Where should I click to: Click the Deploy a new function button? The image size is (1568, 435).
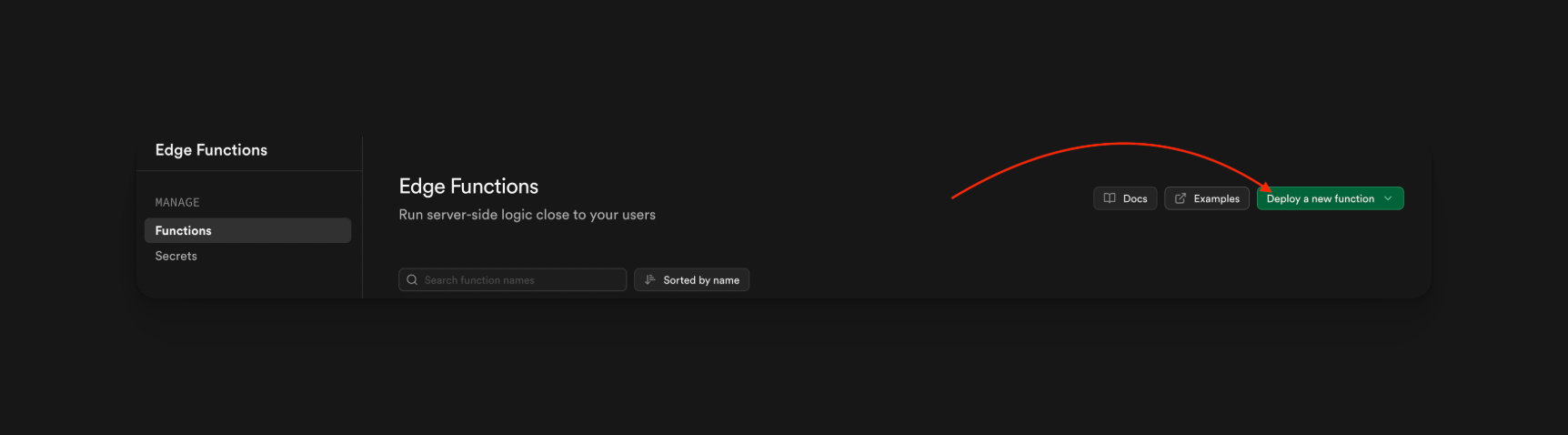pos(1330,198)
